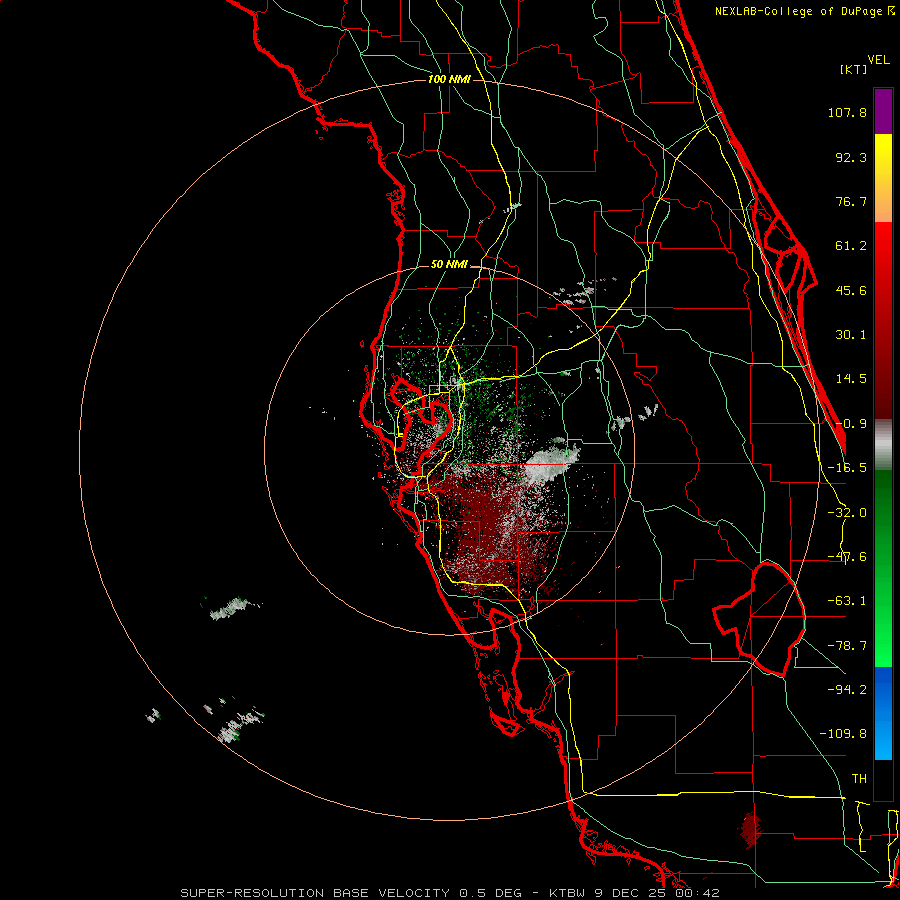Click the TH legend label
The image size is (900, 900).
(x=859, y=778)
